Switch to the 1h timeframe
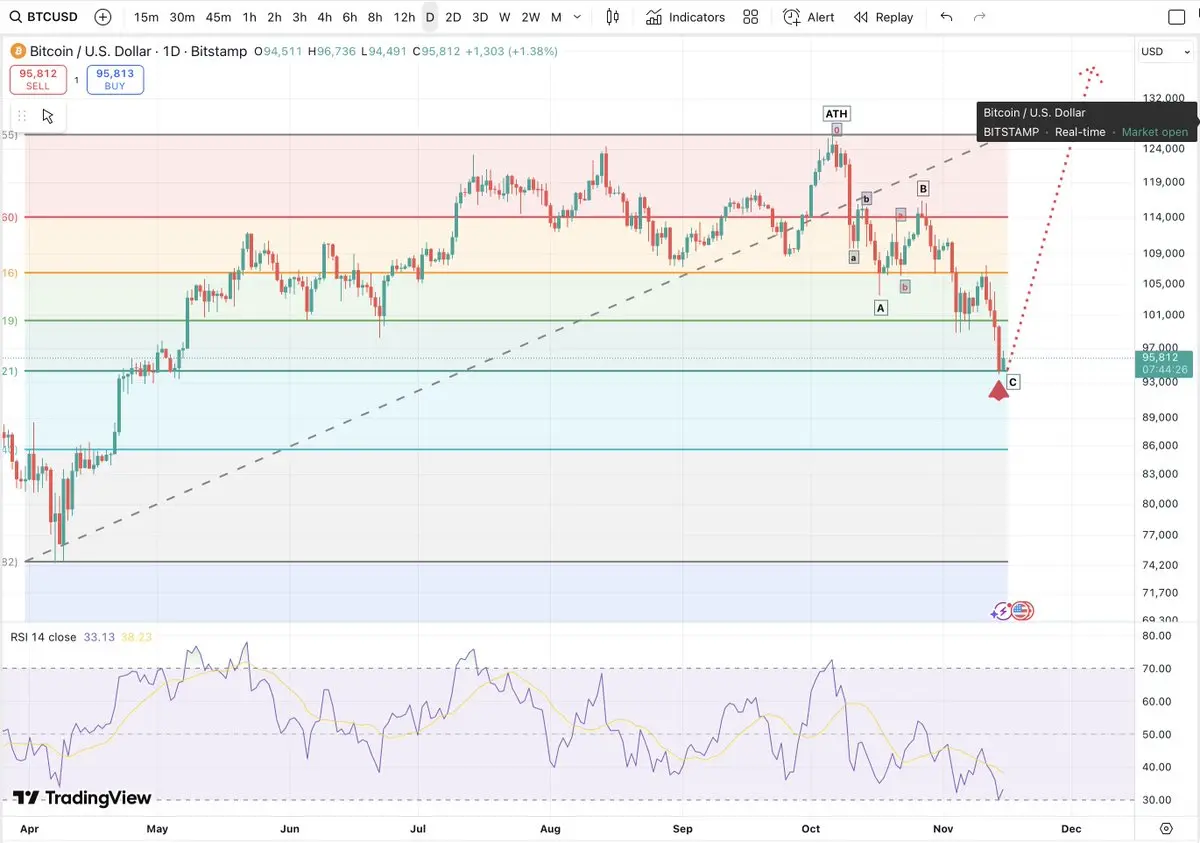Viewport: 1200px width, 843px height. pos(249,17)
